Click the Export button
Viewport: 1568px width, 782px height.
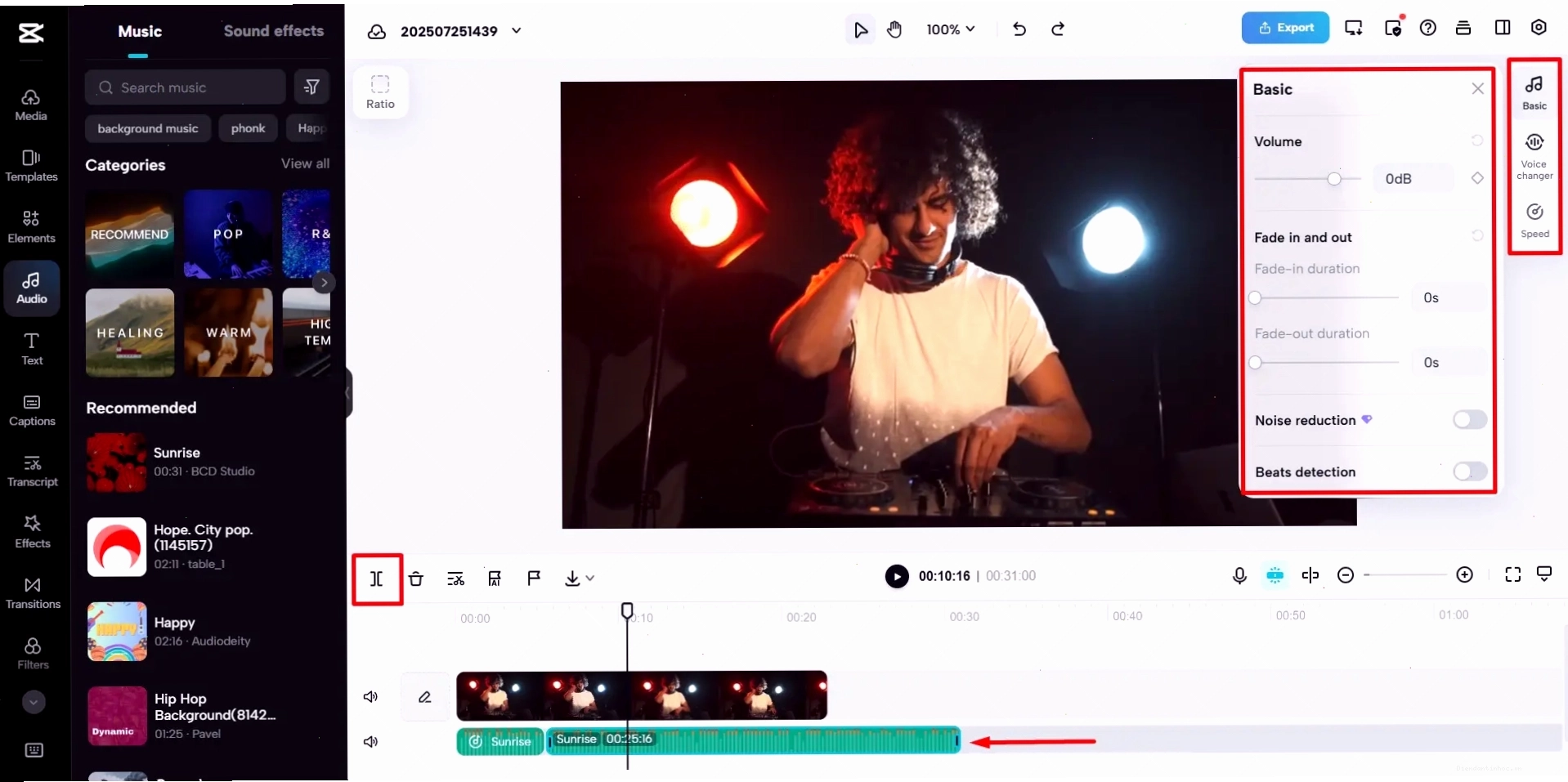(1285, 28)
